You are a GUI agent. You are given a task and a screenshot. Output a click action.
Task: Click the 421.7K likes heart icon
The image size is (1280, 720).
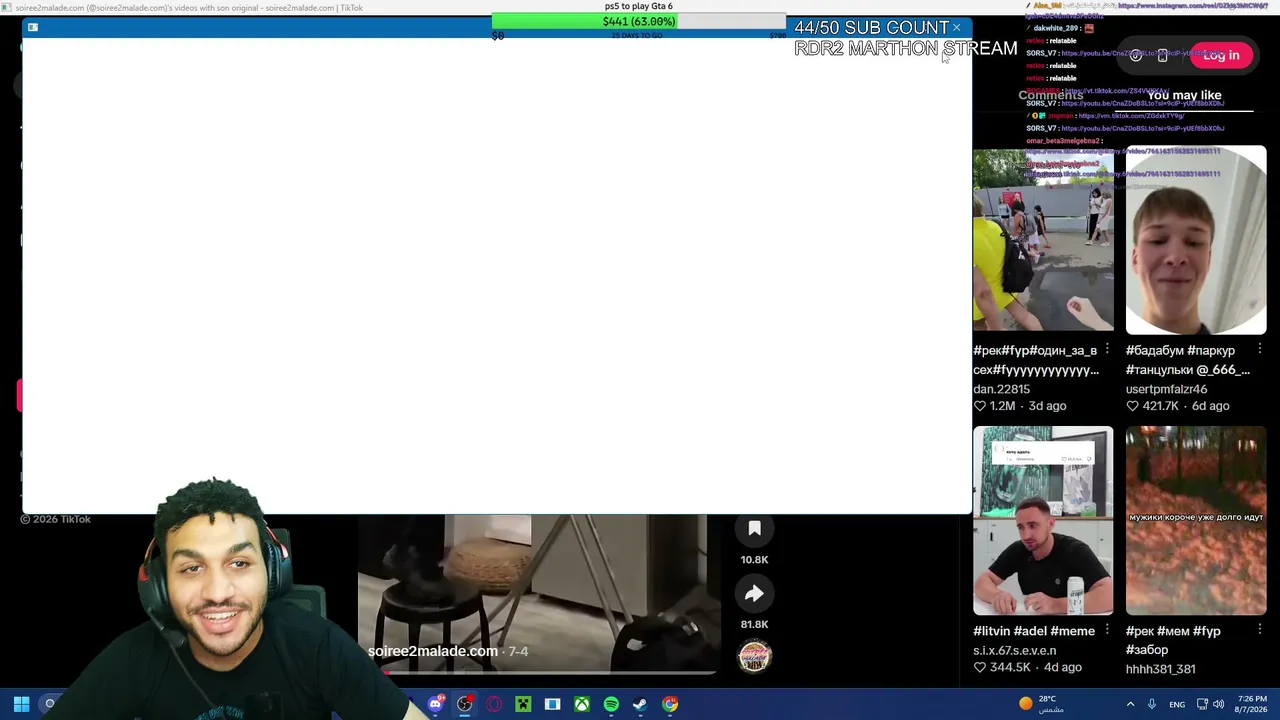pyautogui.click(x=1132, y=406)
